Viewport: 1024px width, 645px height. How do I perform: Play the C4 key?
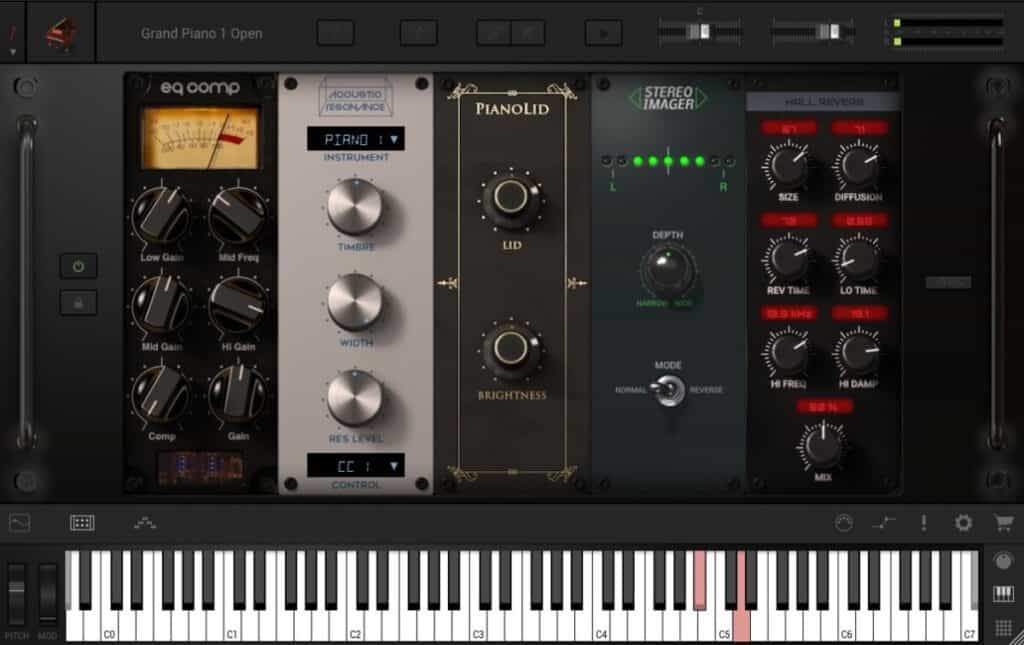click(x=601, y=625)
